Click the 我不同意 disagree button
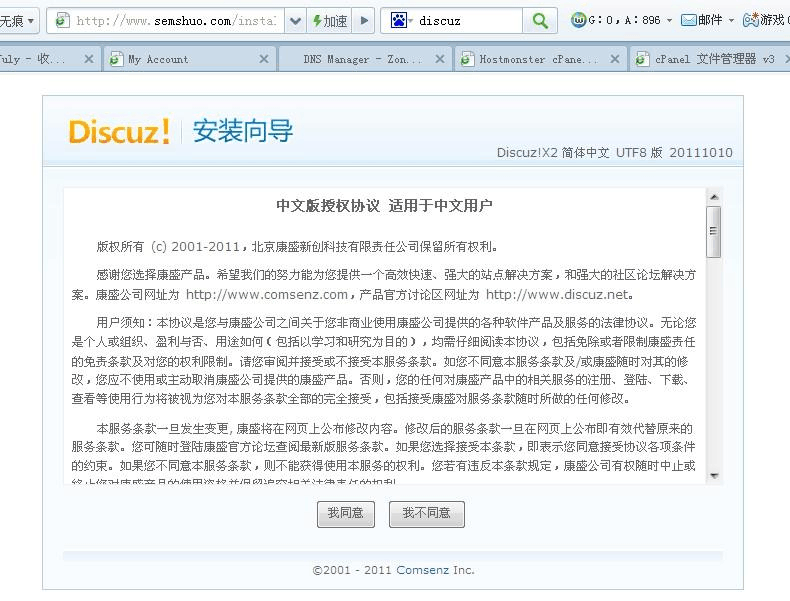This screenshot has width=790, height=601. (x=426, y=514)
